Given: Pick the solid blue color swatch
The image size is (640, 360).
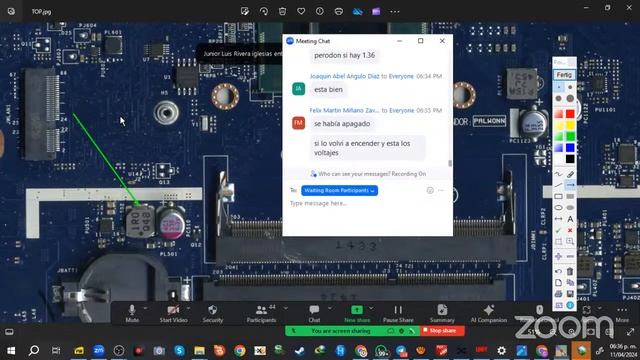Looking at the screenshot, I should point(570,147).
